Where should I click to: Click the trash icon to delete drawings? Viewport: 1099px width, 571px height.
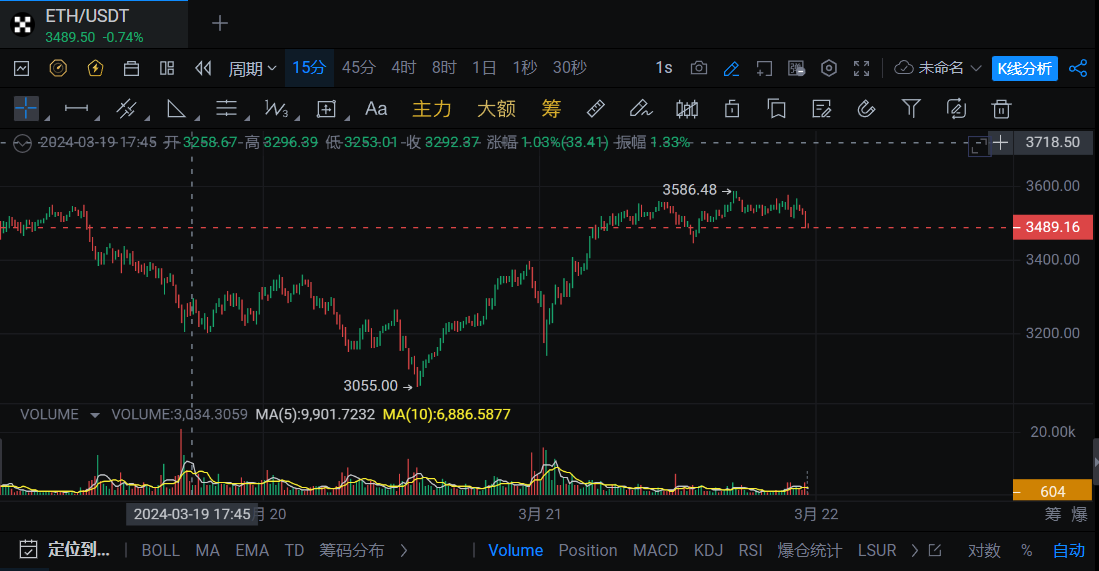click(1001, 108)
